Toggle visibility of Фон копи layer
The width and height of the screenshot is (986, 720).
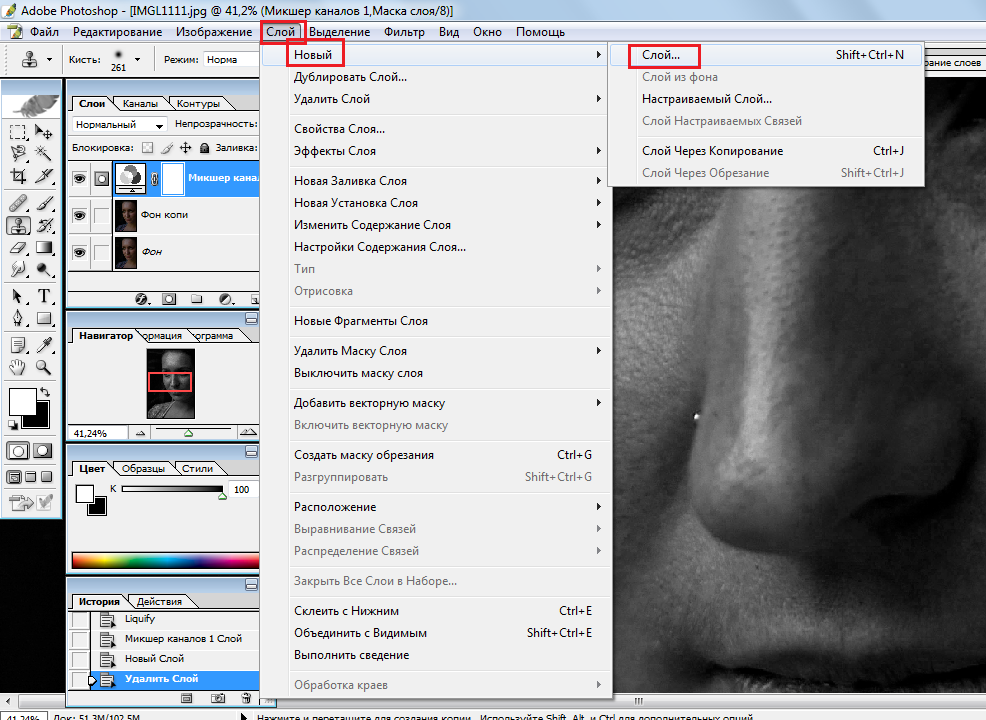79,216
